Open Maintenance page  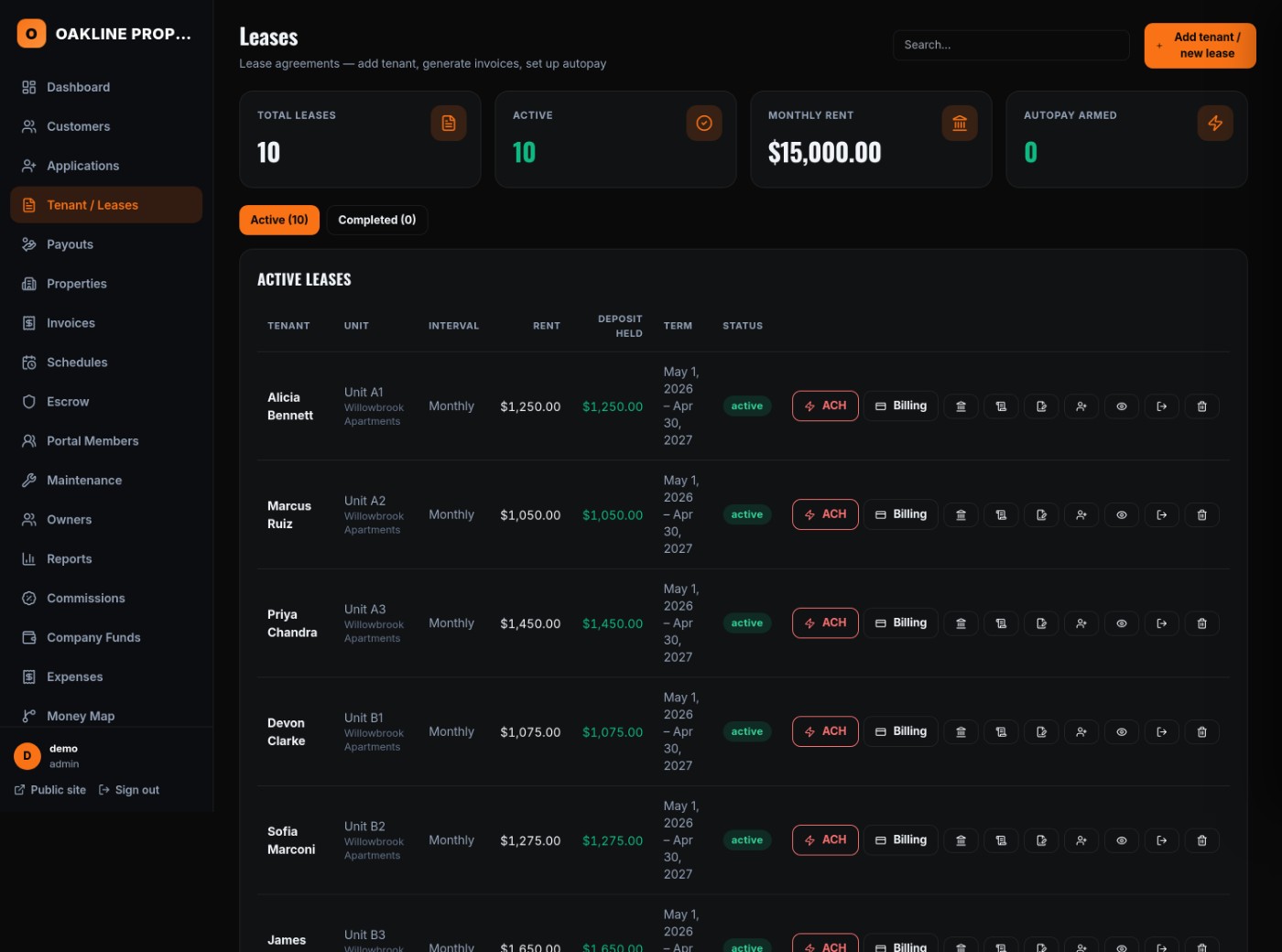coord(106,481)
